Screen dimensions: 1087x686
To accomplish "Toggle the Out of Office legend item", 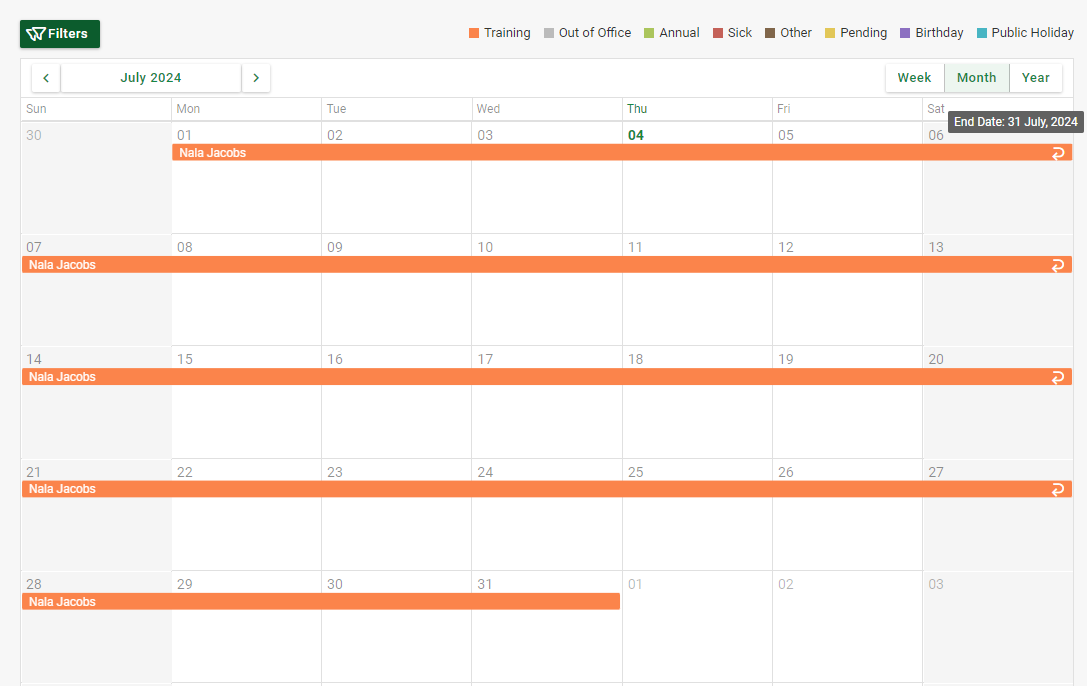I will (587, 33).
